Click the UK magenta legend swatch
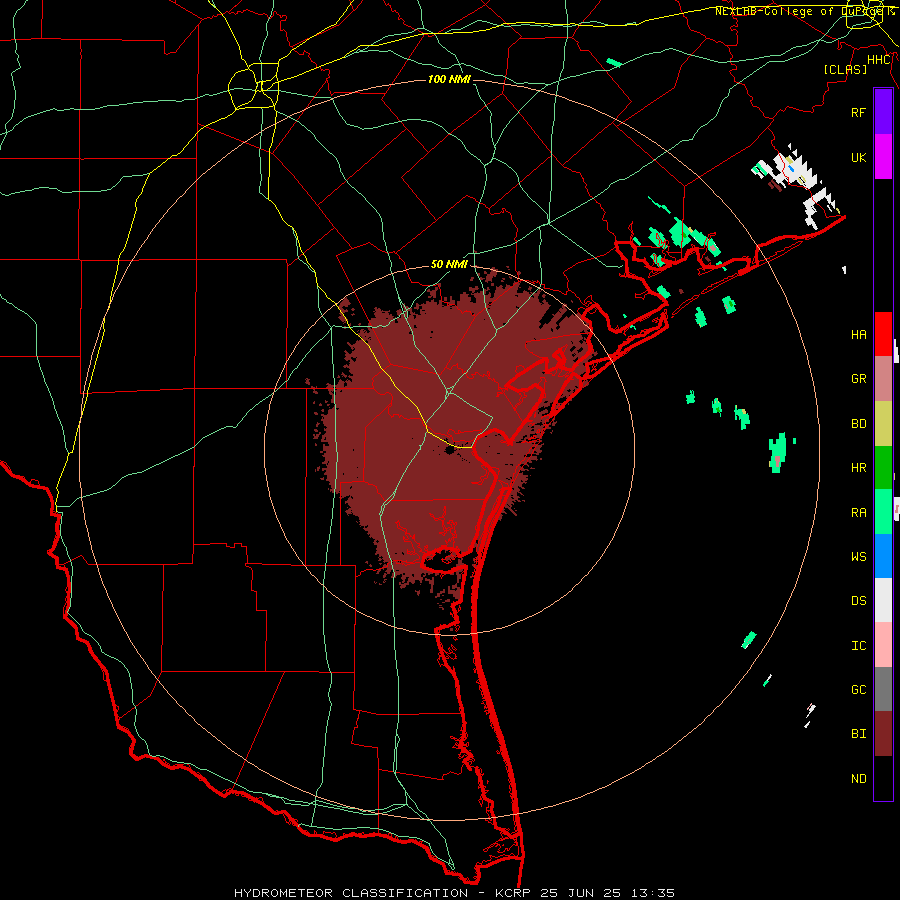The image size is (900, 900). (883, 157)
